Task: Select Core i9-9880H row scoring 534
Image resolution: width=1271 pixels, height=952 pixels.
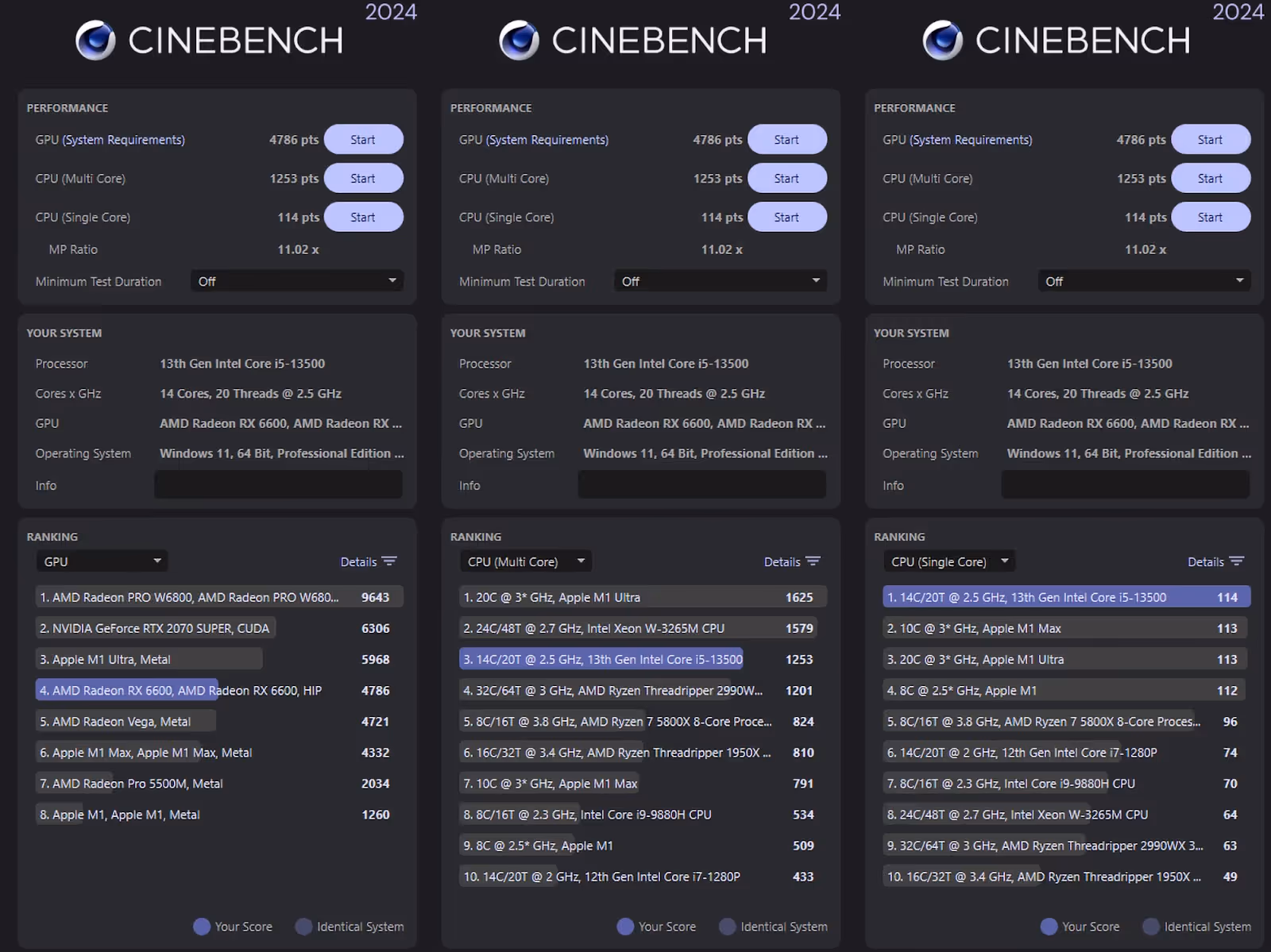Action: [643, 814]
